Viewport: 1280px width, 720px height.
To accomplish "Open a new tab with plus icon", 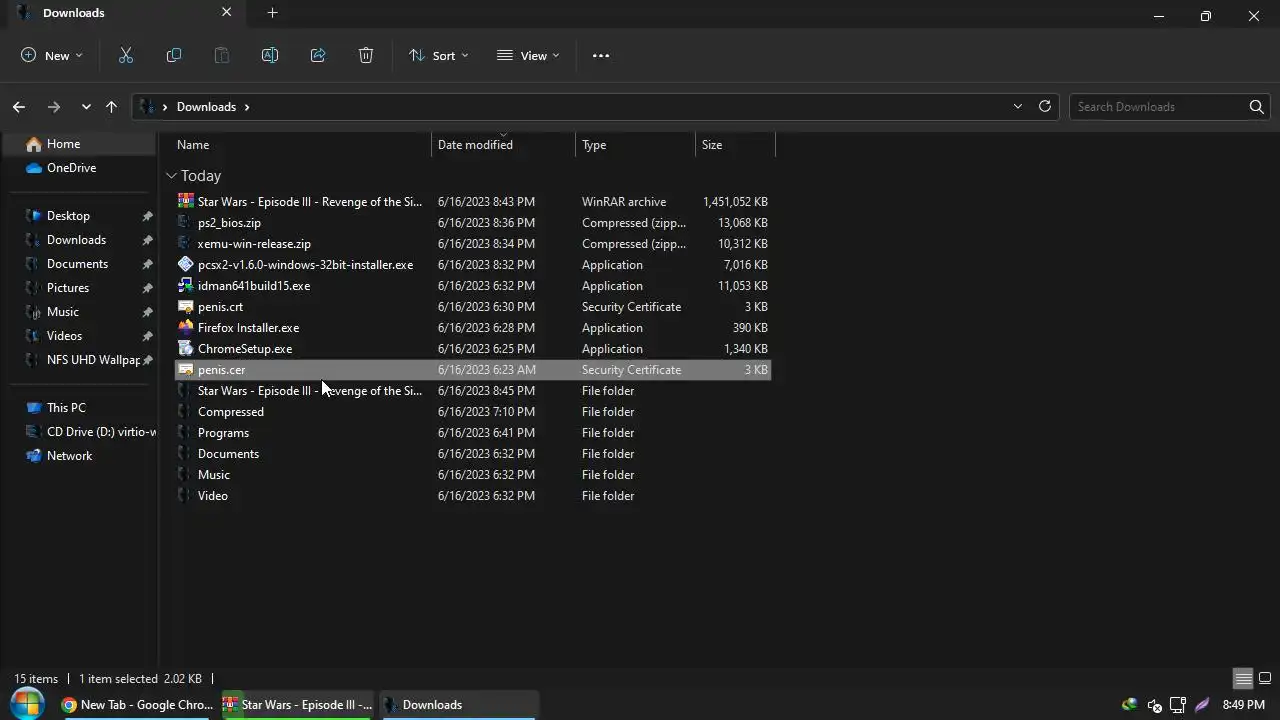I will coord(272,13).
